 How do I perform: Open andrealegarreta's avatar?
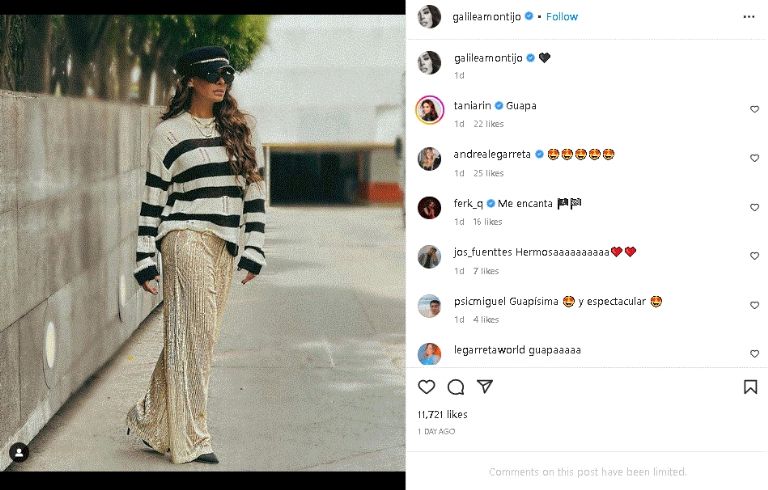(x=429, y=158)
